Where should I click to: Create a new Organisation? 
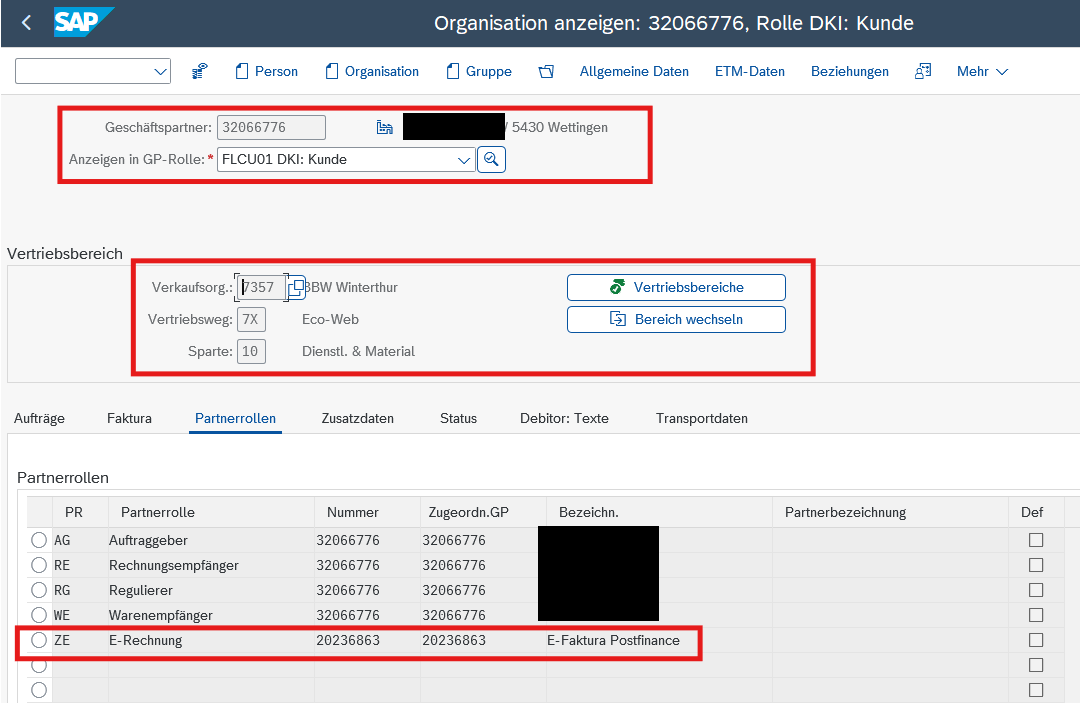pos(372,72)
